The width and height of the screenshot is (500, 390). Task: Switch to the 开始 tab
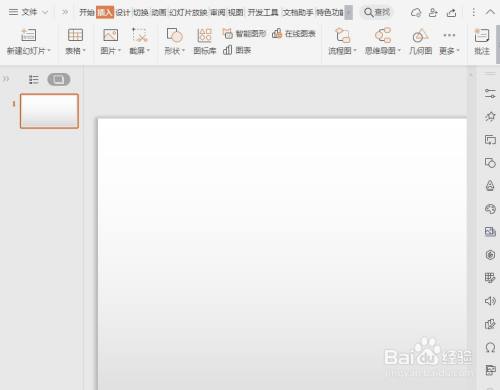tap(87, 13)
